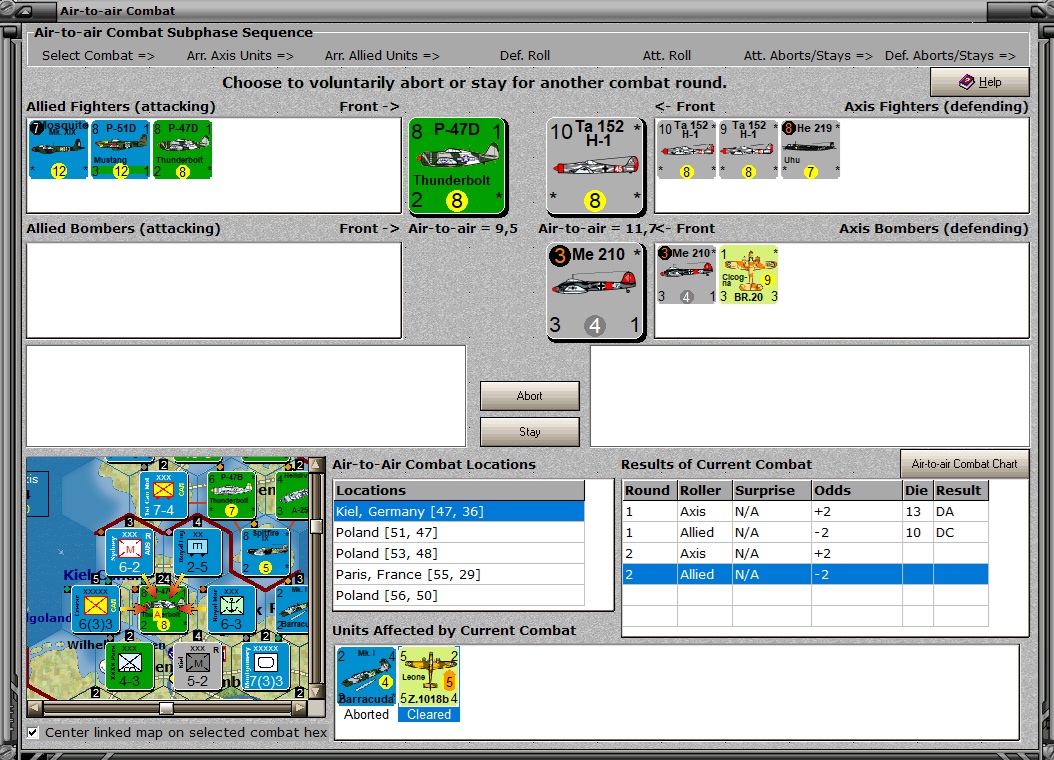Select the Mosquito counter in Allied Fighters list
This screenshot has height=760, width=1054.
coord(58,149)
